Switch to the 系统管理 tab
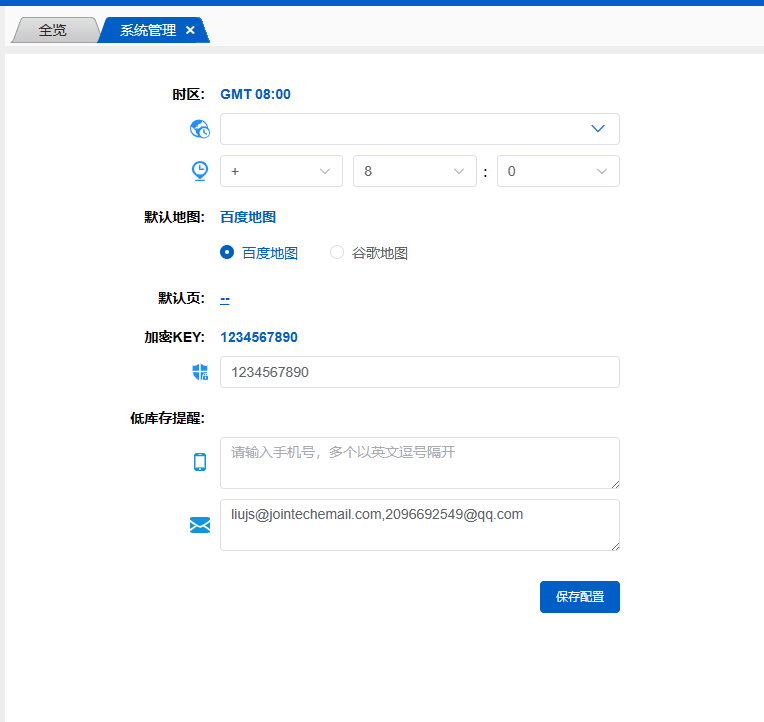Image resolution: width=764 pixels, height=722 pixels. point(147,30)
